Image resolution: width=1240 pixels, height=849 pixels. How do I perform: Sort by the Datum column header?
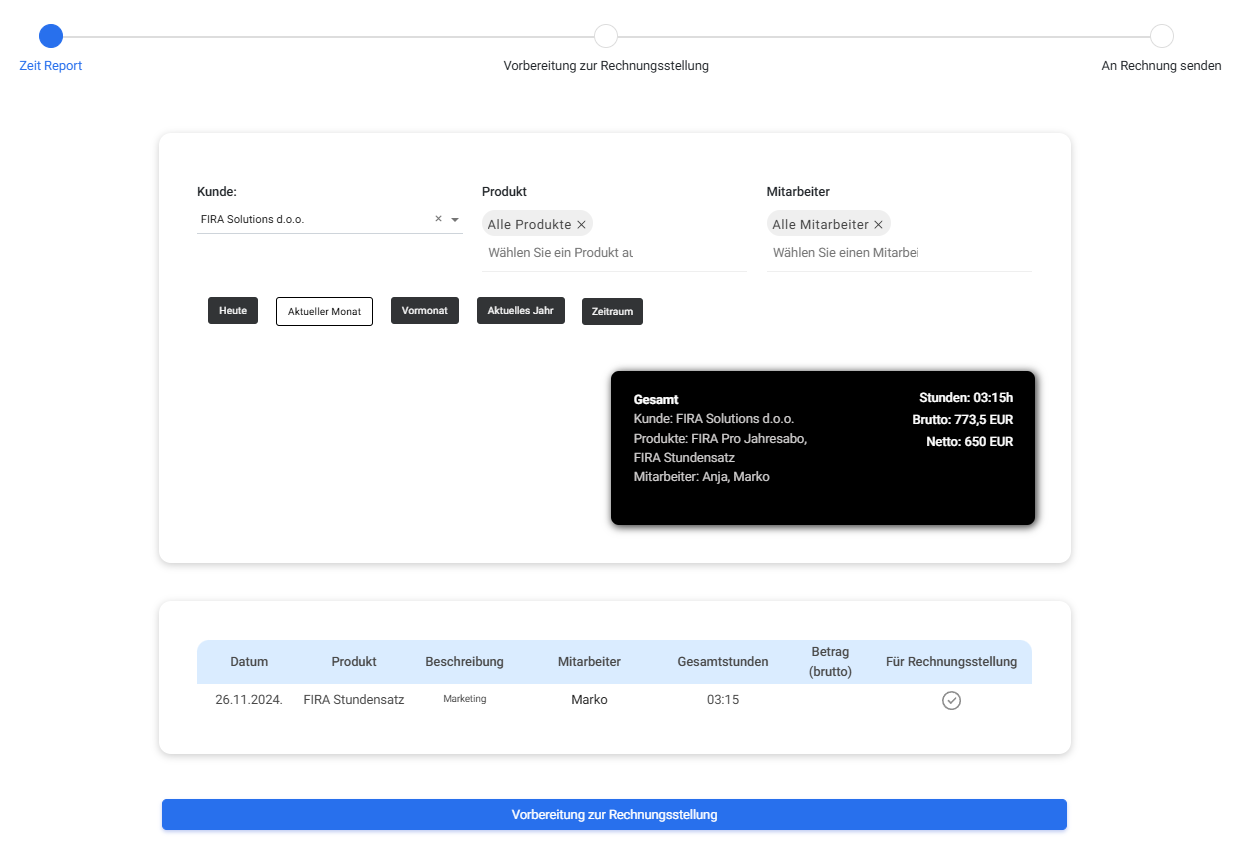point(249,662)
